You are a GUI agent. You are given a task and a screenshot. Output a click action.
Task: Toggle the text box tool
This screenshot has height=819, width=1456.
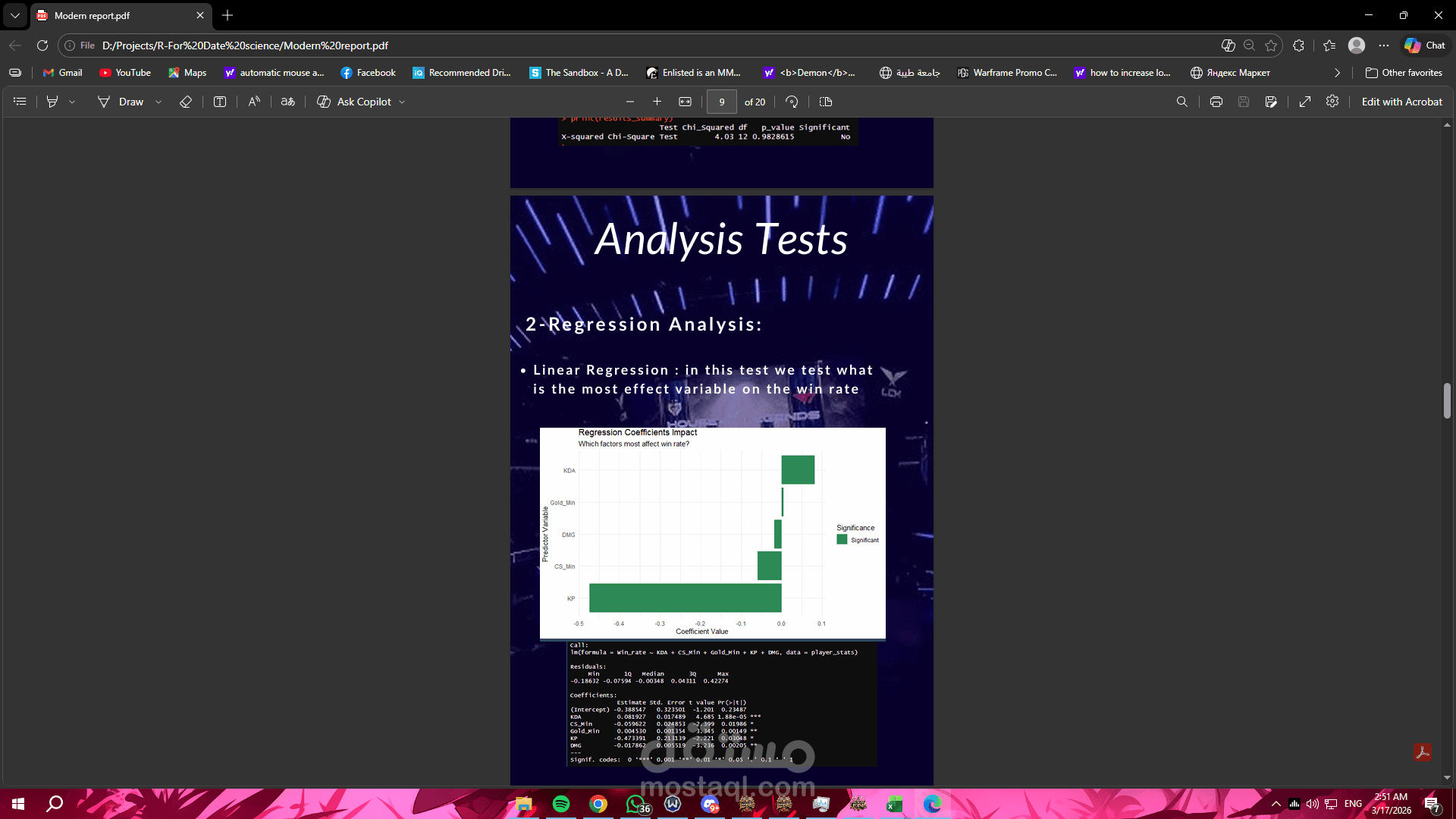coord(220,102)
